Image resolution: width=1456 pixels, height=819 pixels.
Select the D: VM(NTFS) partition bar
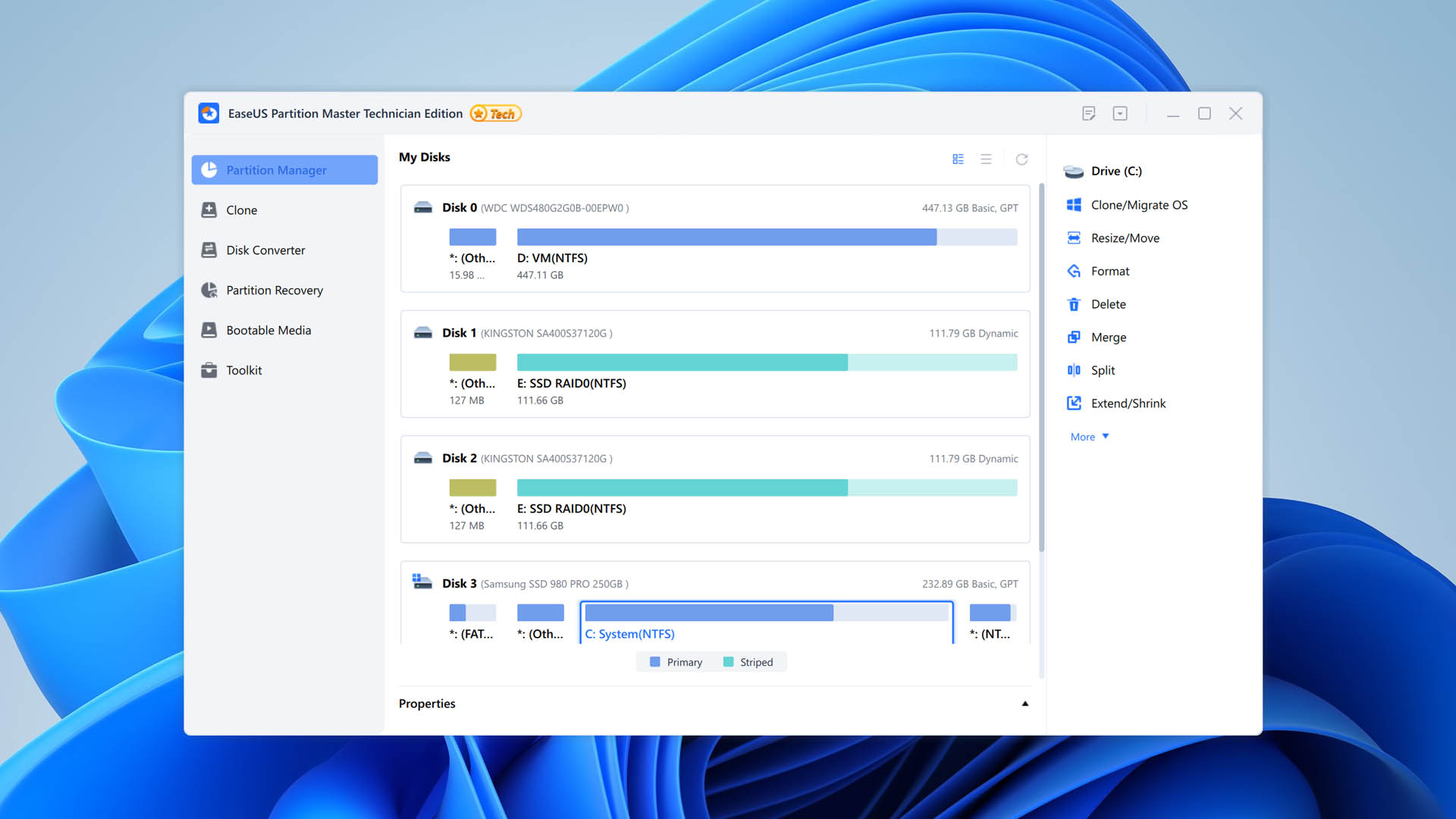pos(767,237)
